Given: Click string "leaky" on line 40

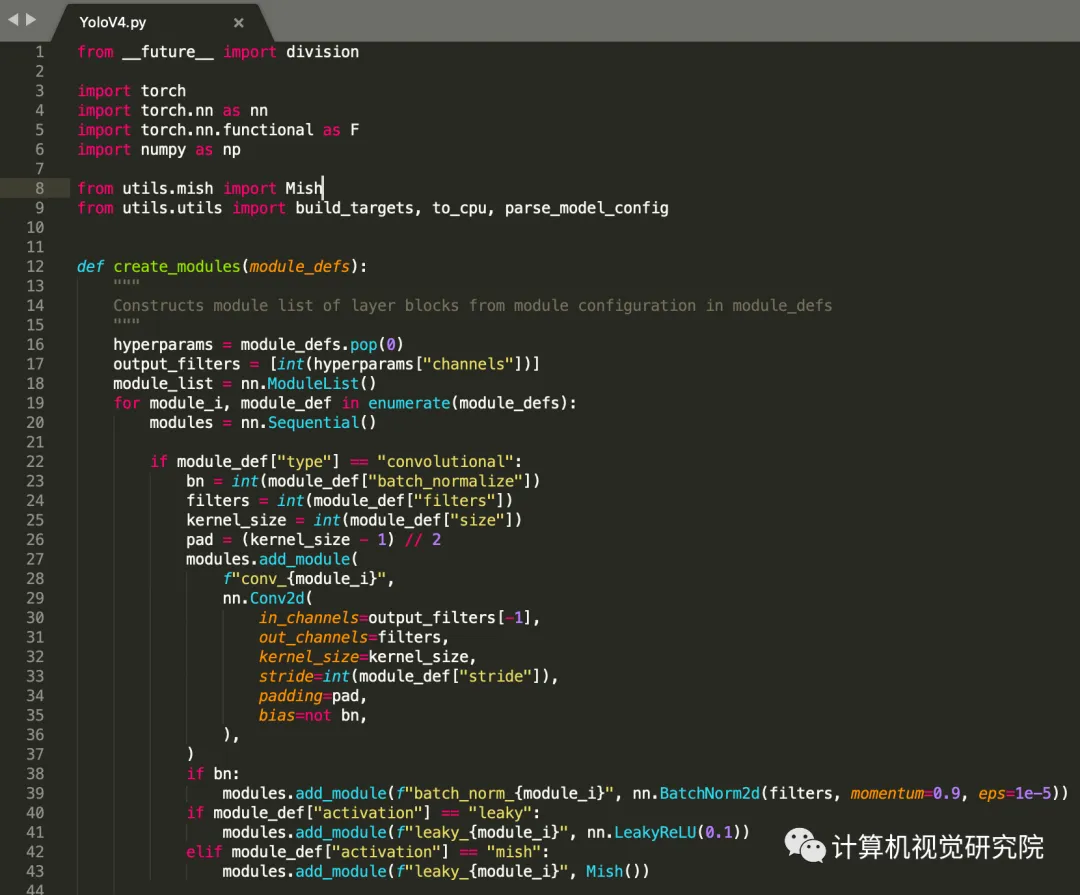Looking at the screenshot, I should (x=500, y=812).
